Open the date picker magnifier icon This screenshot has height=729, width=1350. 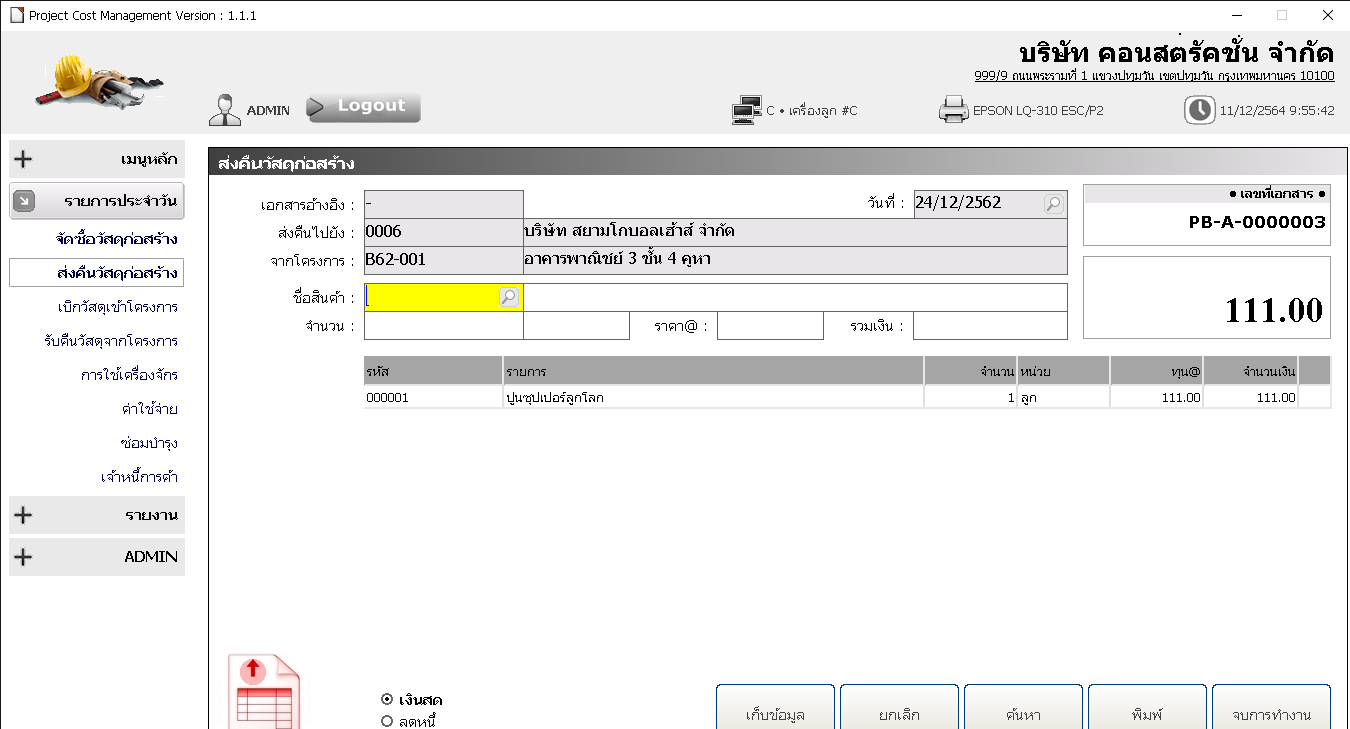pyautogui.click(x=1053, y=204)
